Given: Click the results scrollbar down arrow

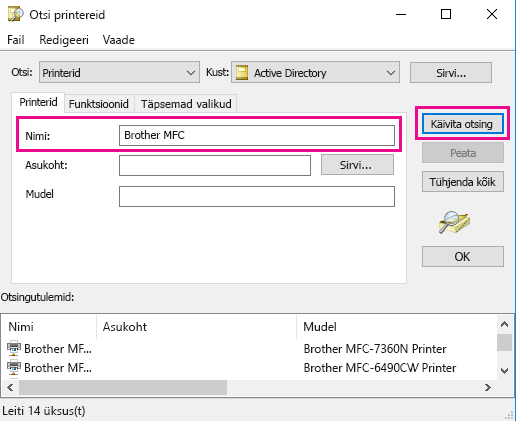Looking at the screenshot, I should pos(504,370).
